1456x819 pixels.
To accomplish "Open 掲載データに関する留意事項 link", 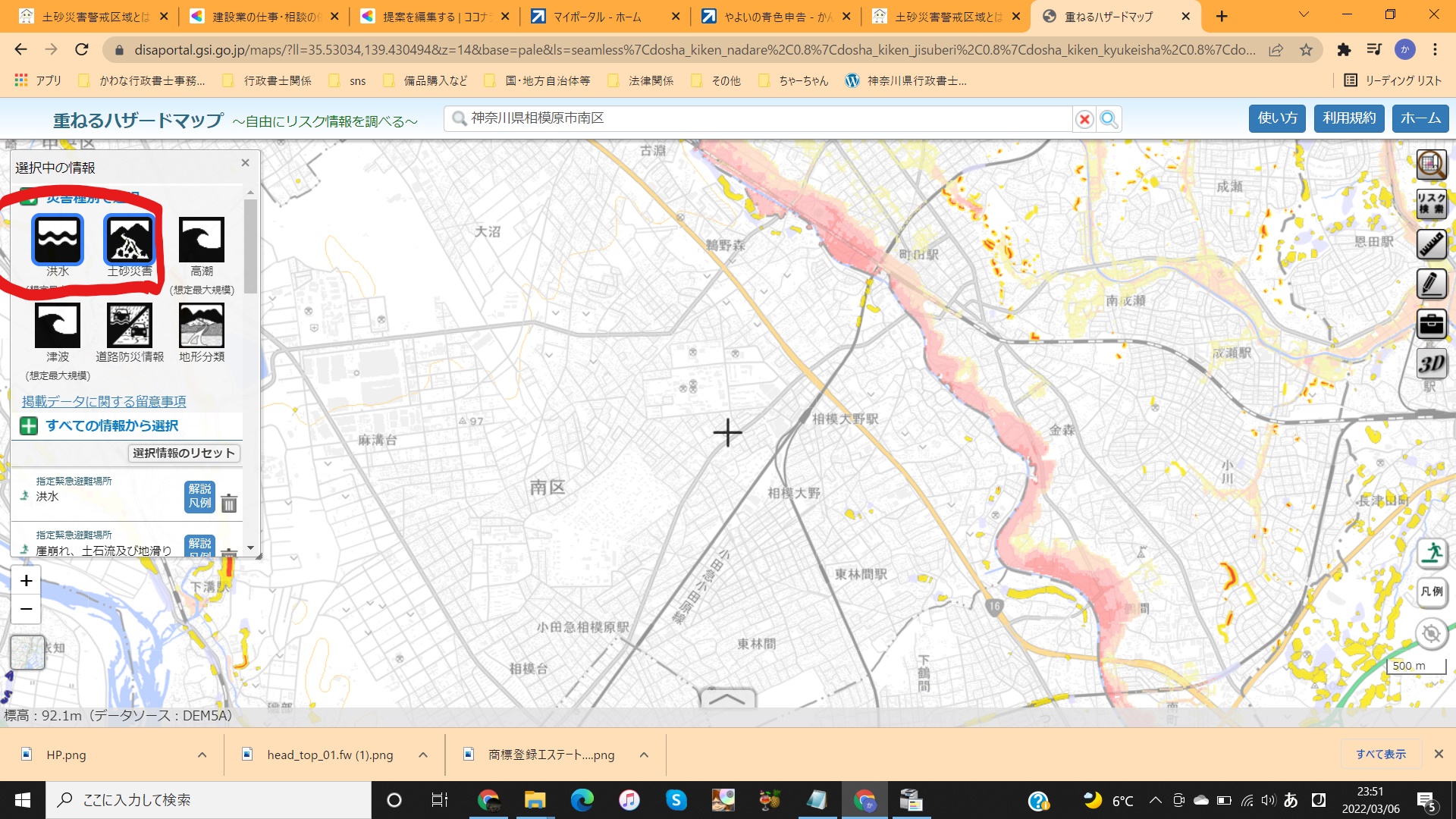I will 104,402.
